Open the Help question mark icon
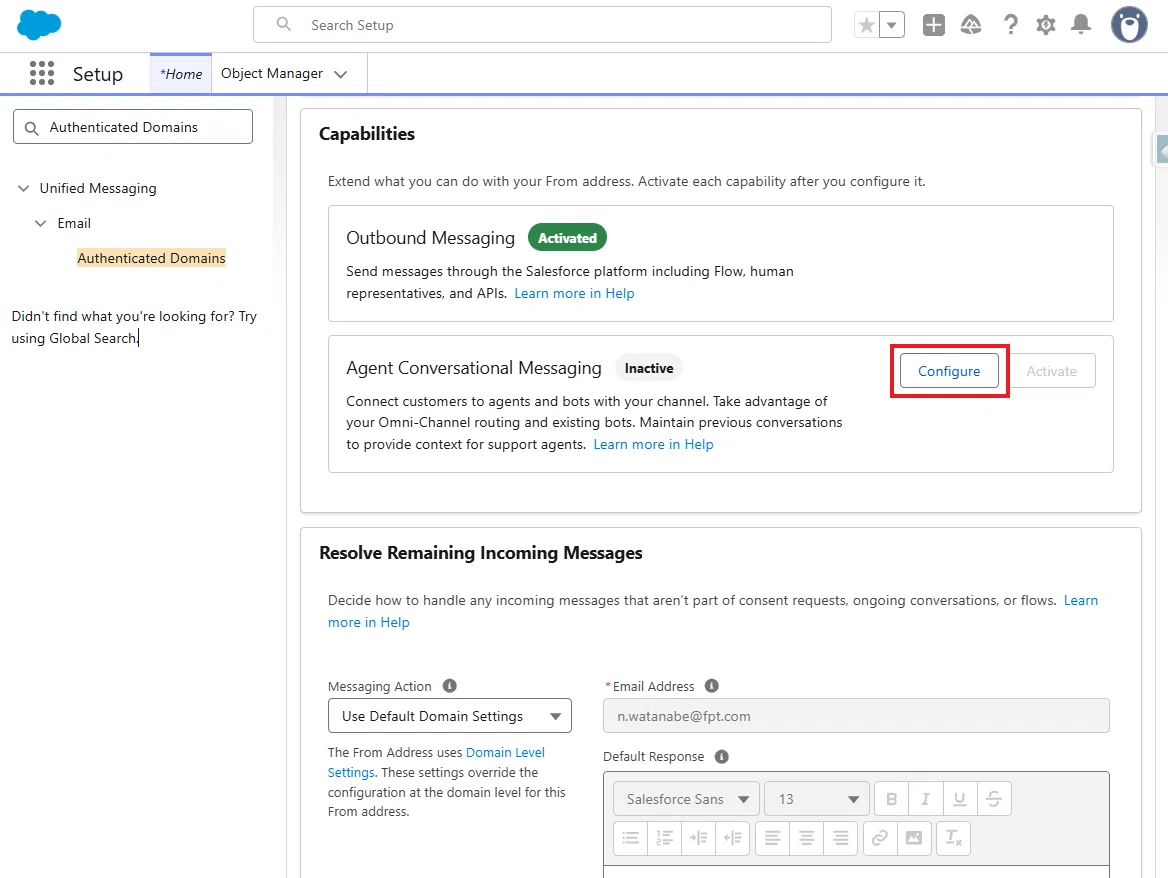This screenshot has width=1168, height=878. coord(1010,25)
